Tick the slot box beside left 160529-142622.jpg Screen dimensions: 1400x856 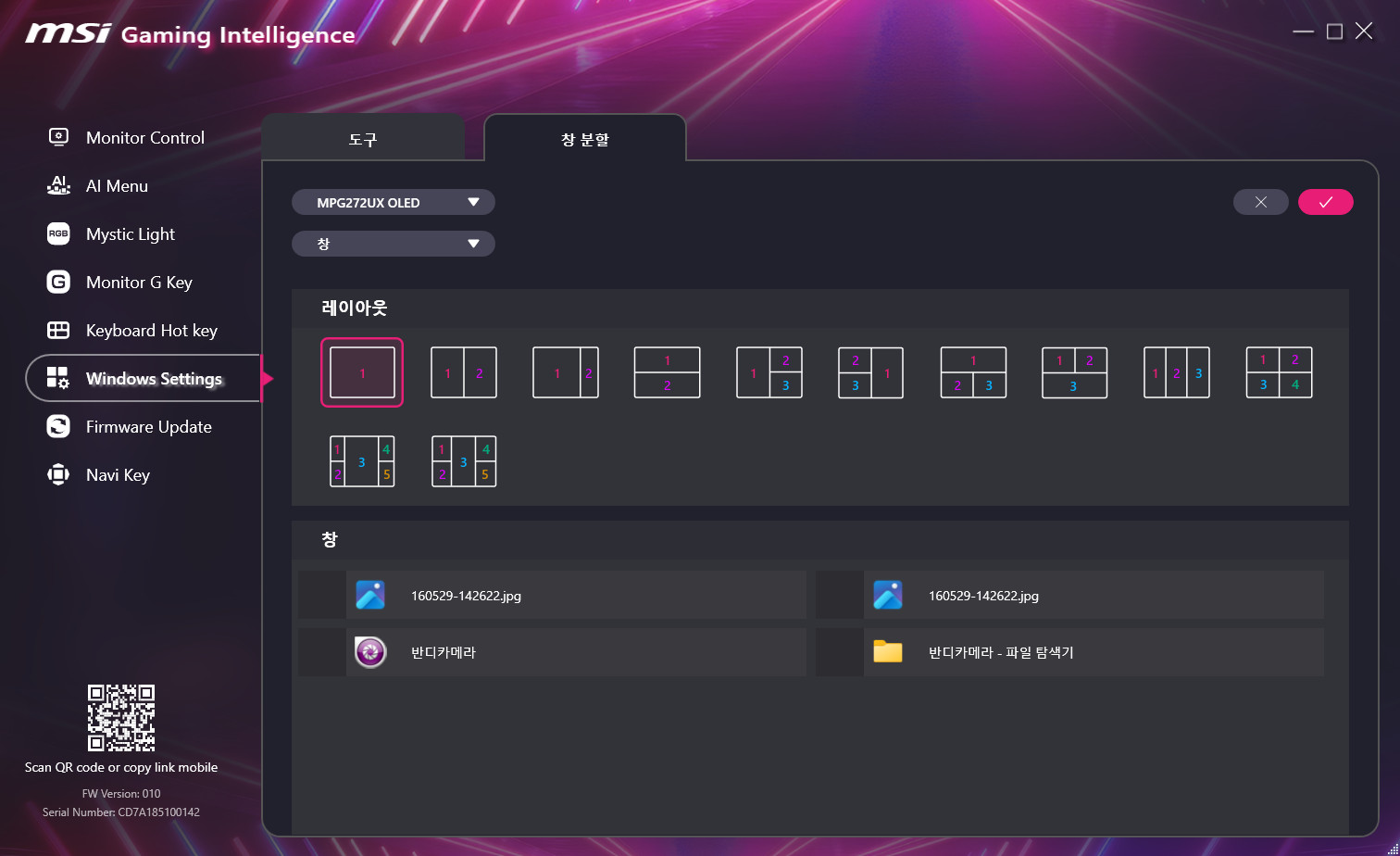(322, 595)
